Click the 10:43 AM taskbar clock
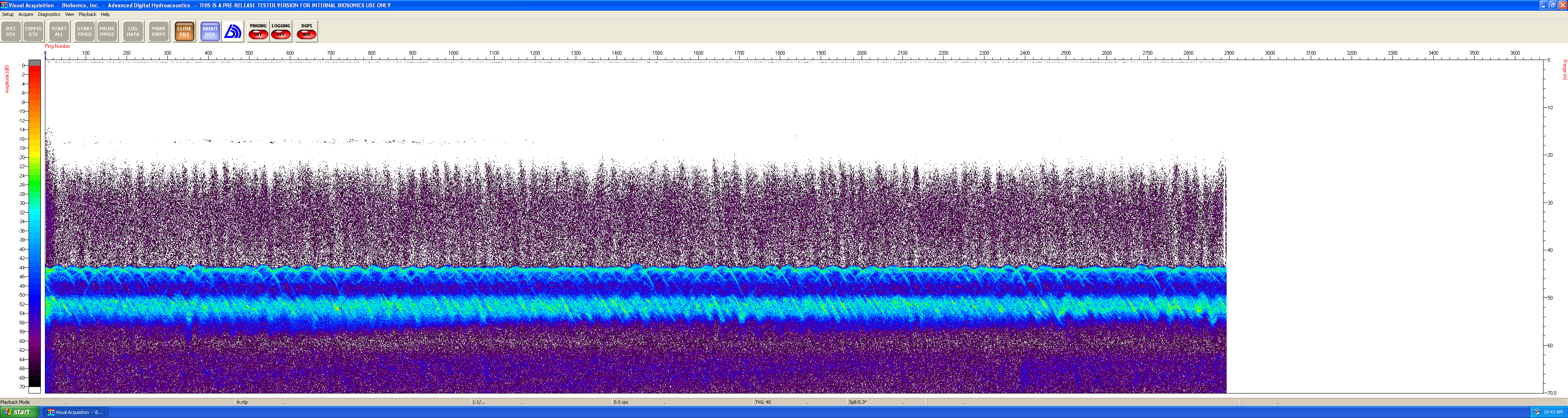The width and height of the screenshot is (1568, 418). point(1553,412)
